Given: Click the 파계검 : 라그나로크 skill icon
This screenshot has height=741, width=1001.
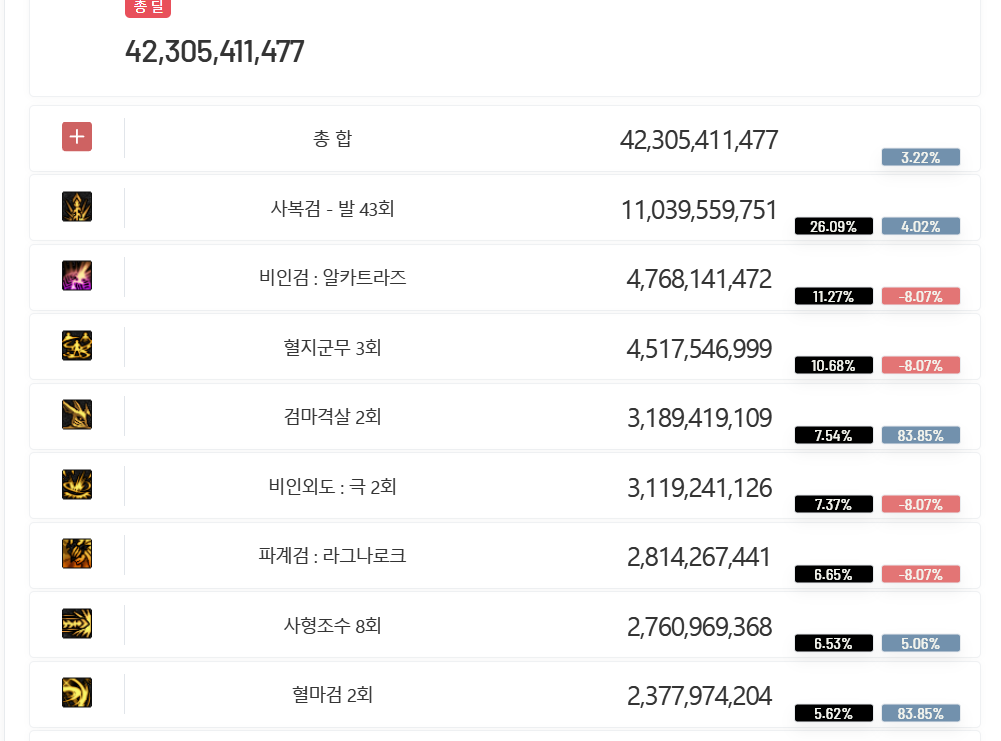Looking at the screenshot, I should (x=77, y=553).
